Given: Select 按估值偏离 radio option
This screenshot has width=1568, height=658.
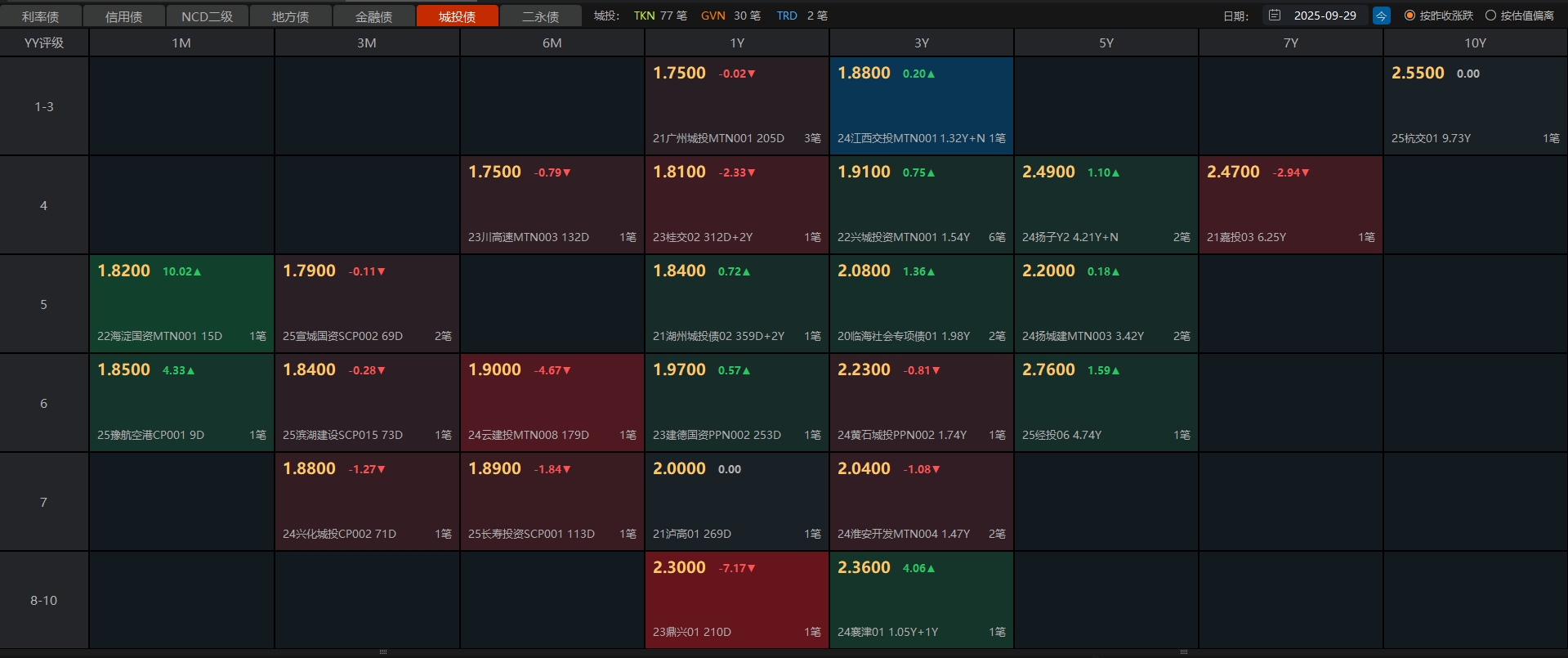Looking at the screenshot, I should pos(1490,16).
